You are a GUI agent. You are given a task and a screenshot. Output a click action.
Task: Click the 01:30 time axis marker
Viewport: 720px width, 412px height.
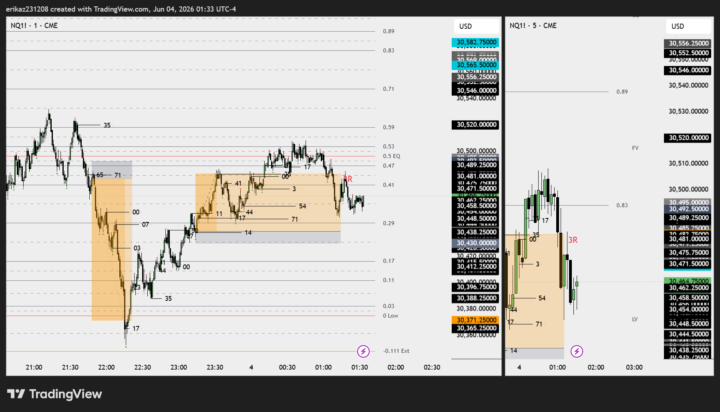360,367
